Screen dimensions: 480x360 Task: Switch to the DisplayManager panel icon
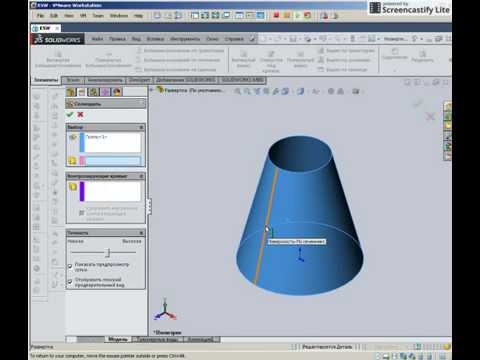[x=117, y=92]
